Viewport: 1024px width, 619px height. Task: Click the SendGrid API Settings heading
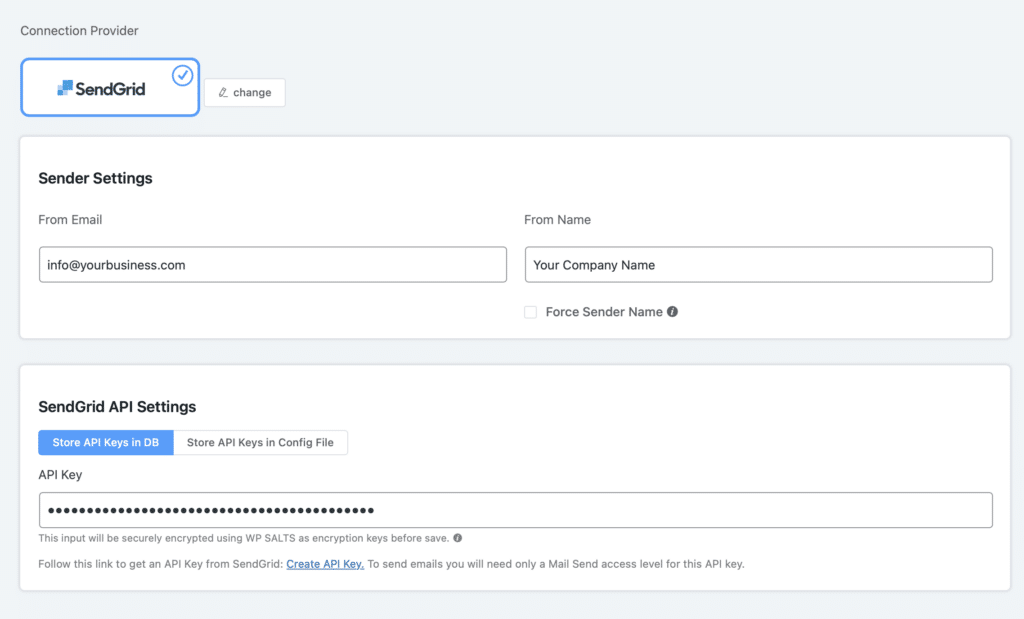click(117, 407)
